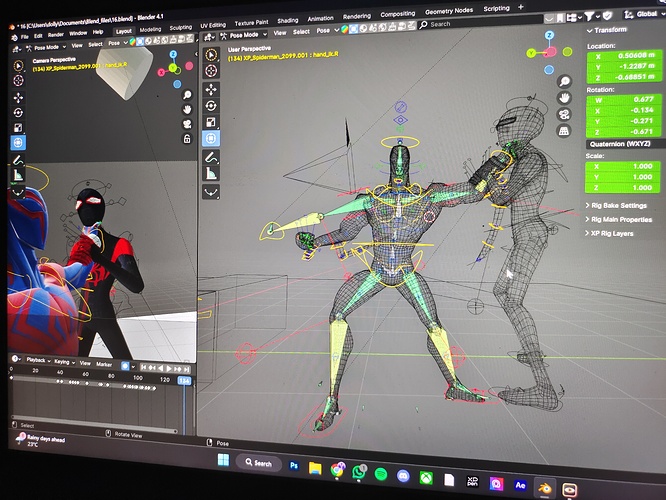666x500 pixels.
Task: Select the Rotate tool in camera viewport
Action: [x=18, y=113]
